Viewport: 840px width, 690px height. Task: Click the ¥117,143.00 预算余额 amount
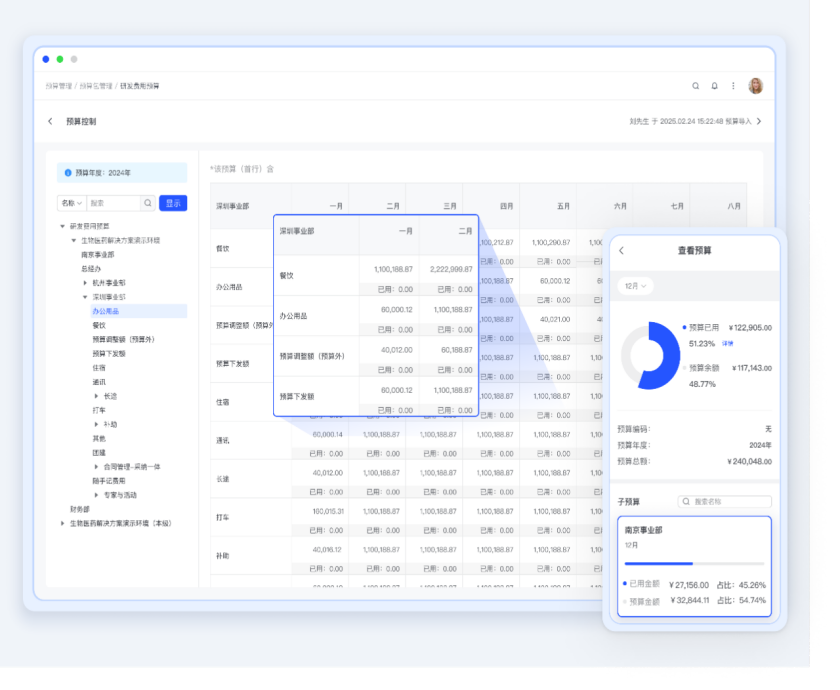coord(751,368)
